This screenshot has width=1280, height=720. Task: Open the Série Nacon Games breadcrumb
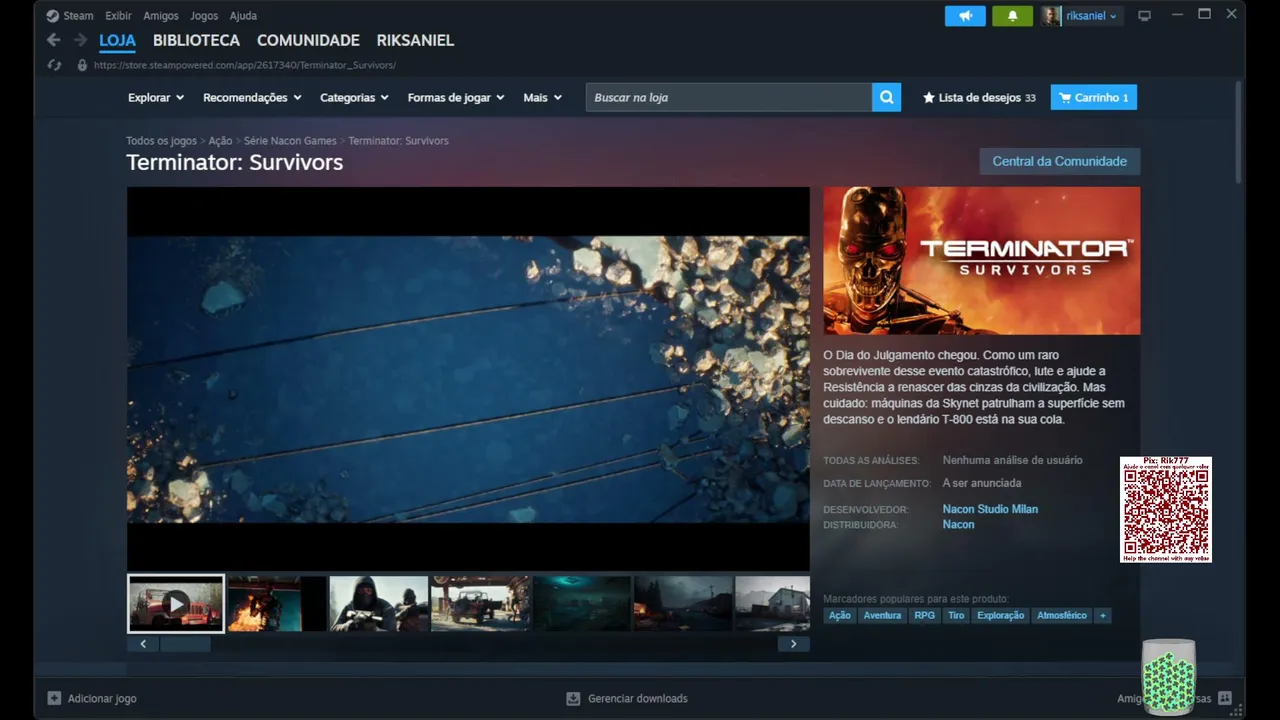(x=290, y=141)
